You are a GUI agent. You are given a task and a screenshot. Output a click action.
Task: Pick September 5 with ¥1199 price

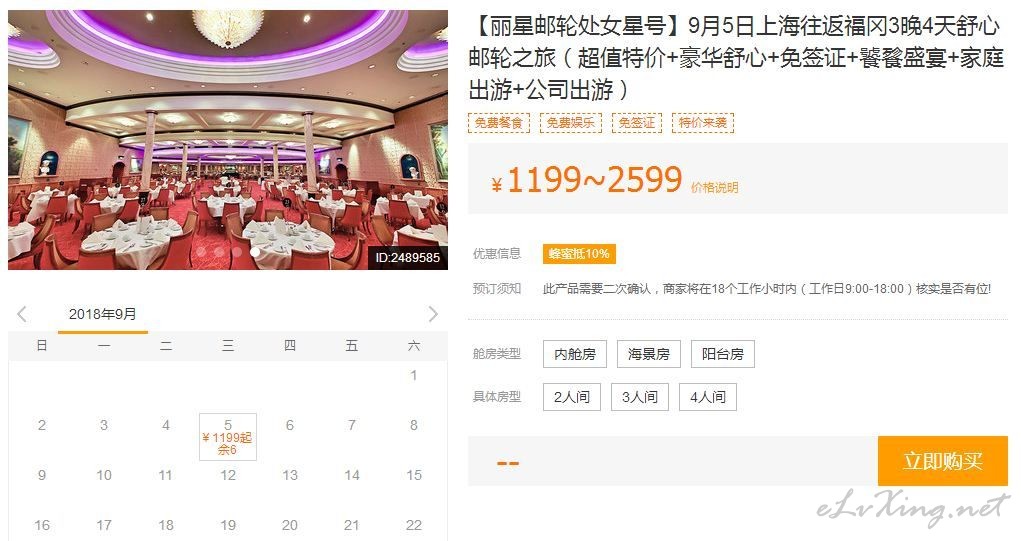tap(228, 437)
